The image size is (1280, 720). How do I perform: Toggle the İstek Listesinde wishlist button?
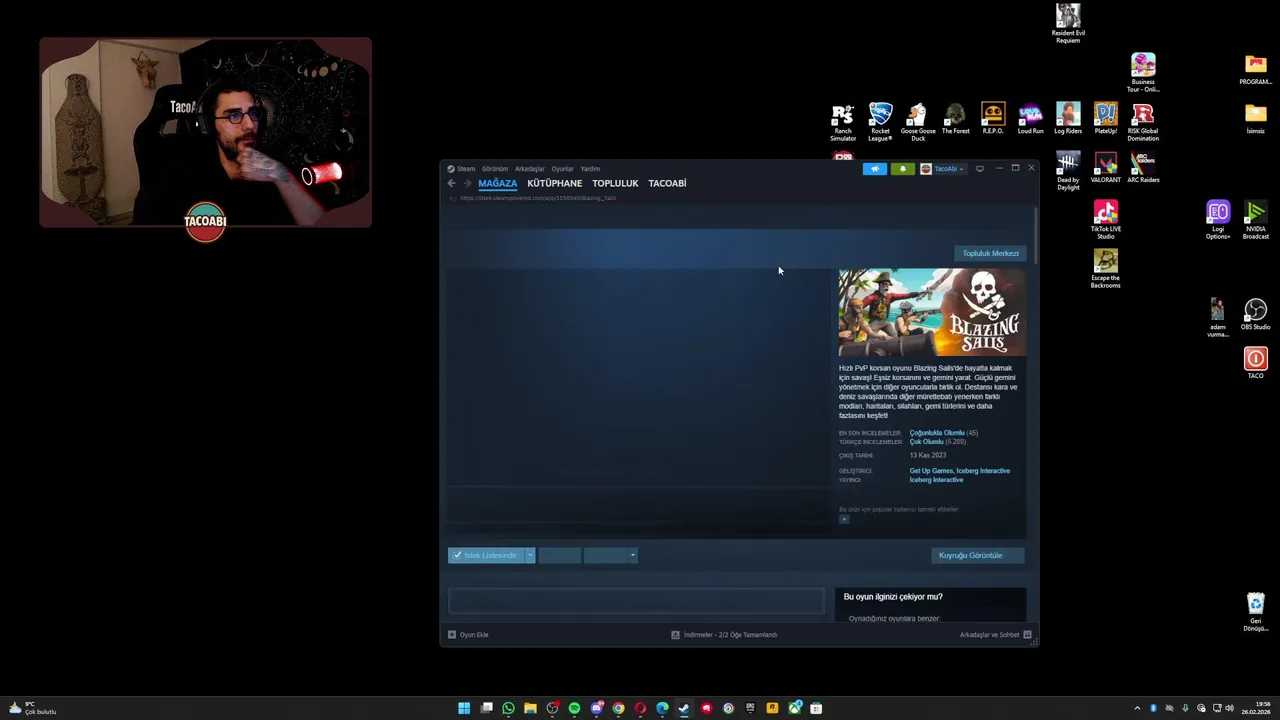pyautogui.click(x=486, y=555)
